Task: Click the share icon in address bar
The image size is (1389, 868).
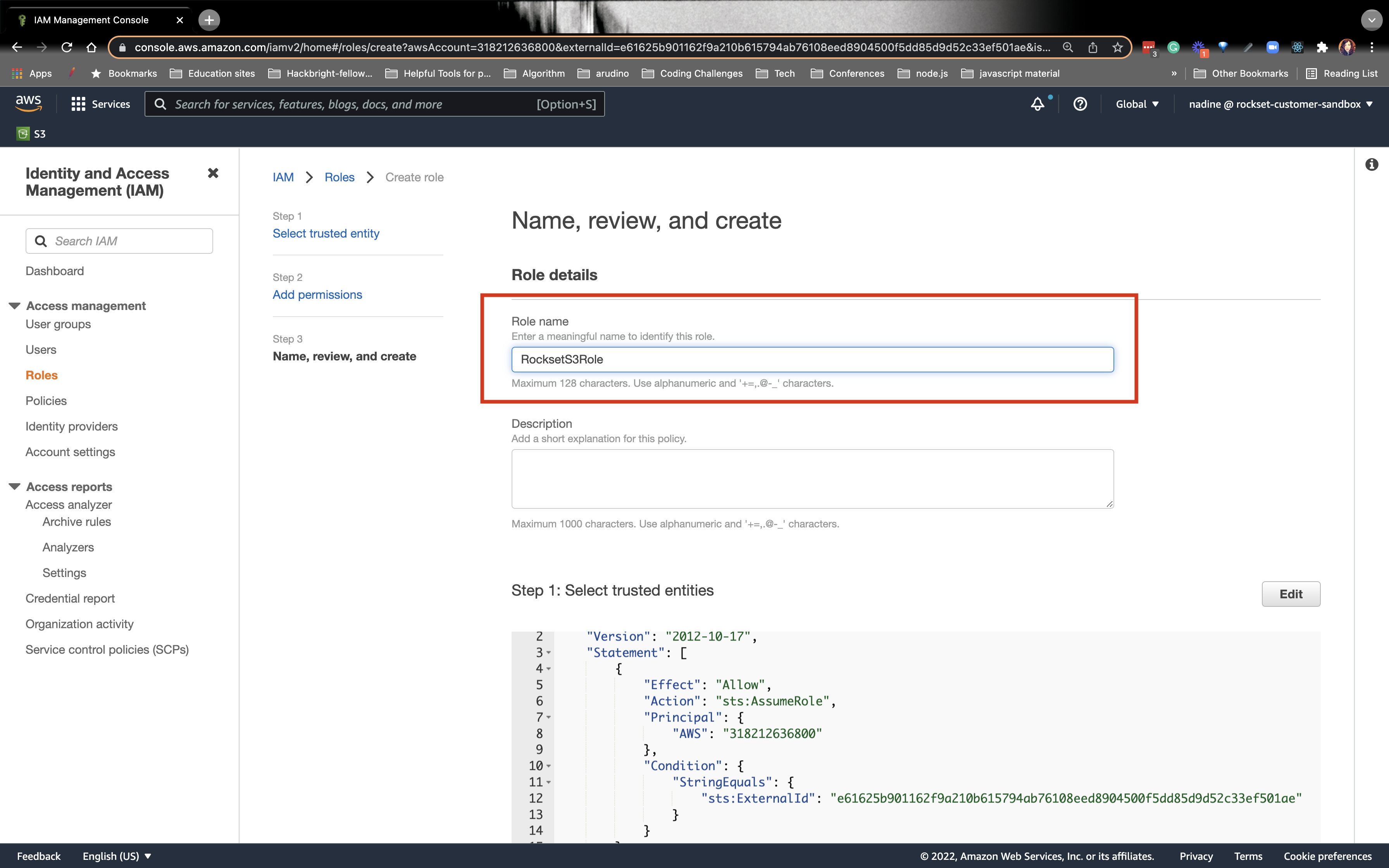Action: 1092,48
